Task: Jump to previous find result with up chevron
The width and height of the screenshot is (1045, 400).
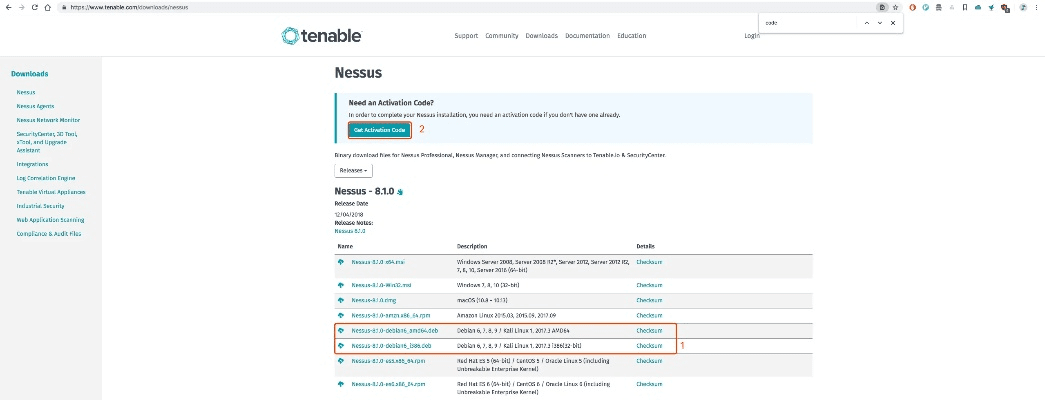Action: [867, 22]
